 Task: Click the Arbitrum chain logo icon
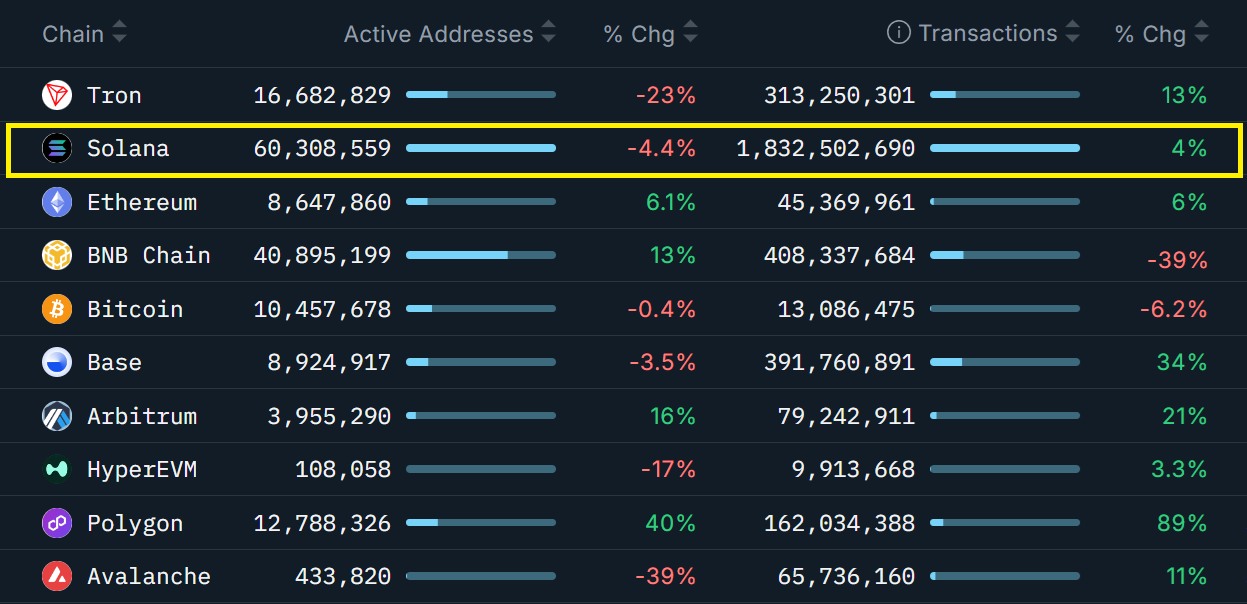tap(57, 416)
